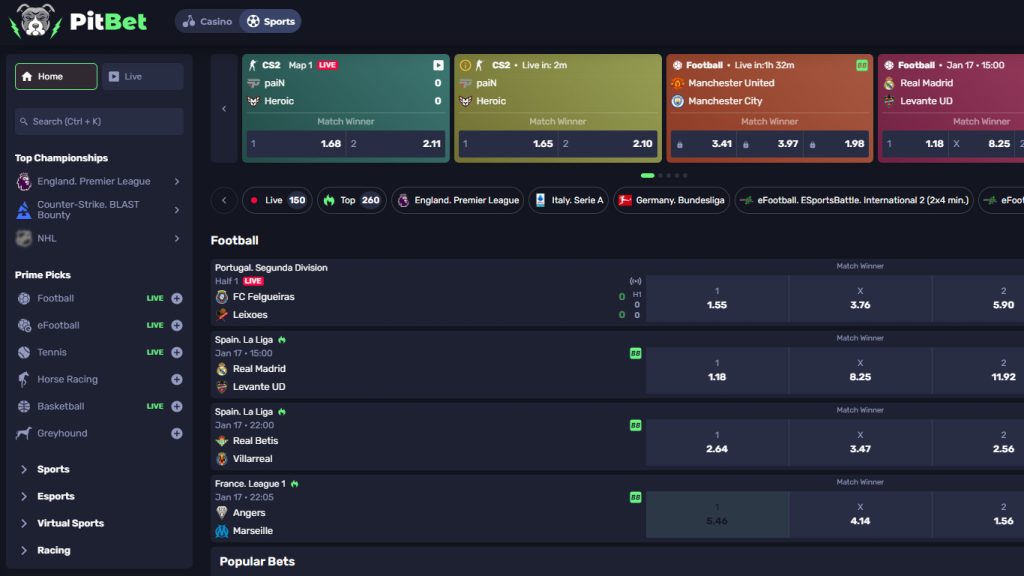
Task: Open the Home tab in sidebar
Action: (56, 76)
